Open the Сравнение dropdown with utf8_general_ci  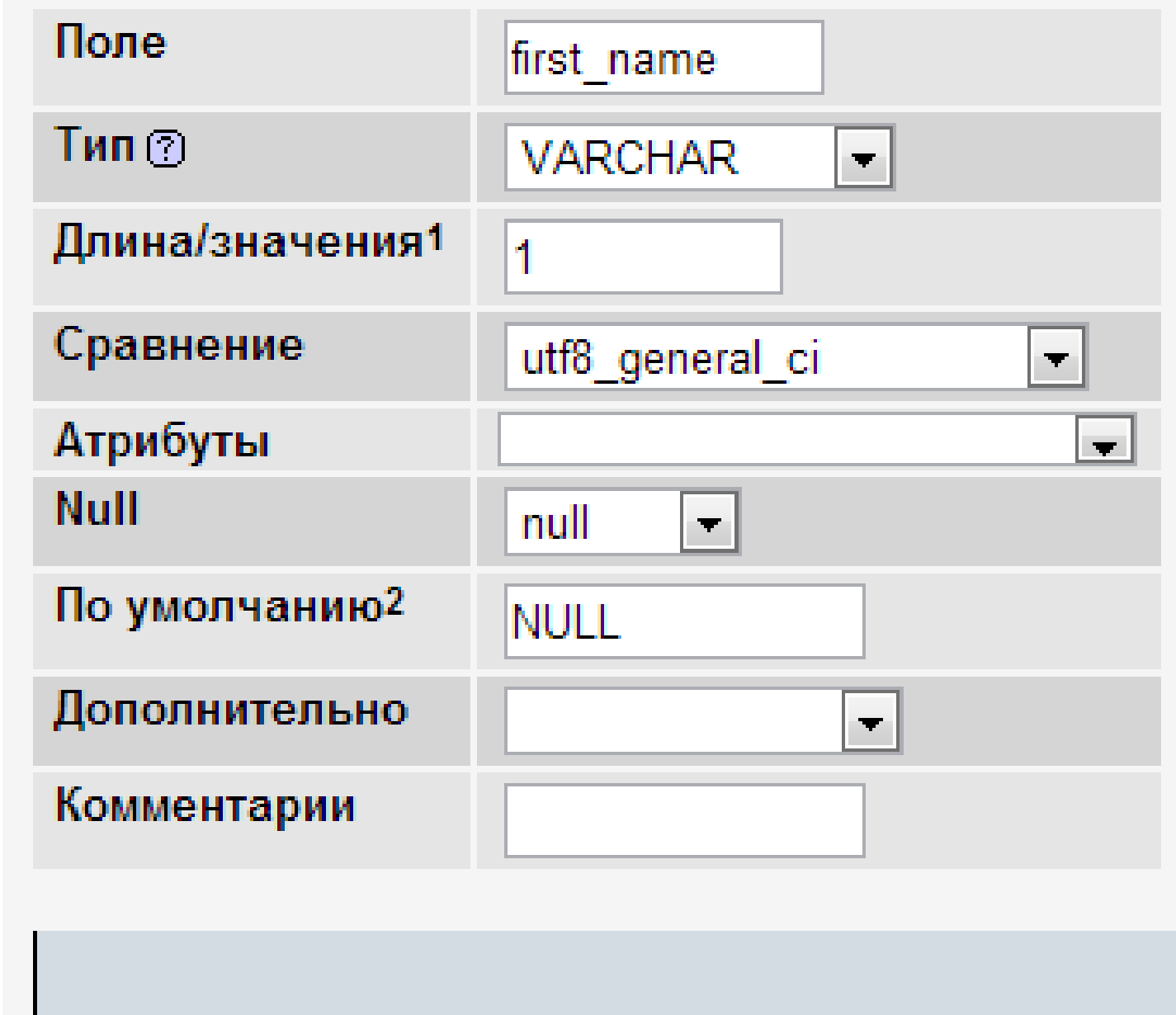(1056, 358)
